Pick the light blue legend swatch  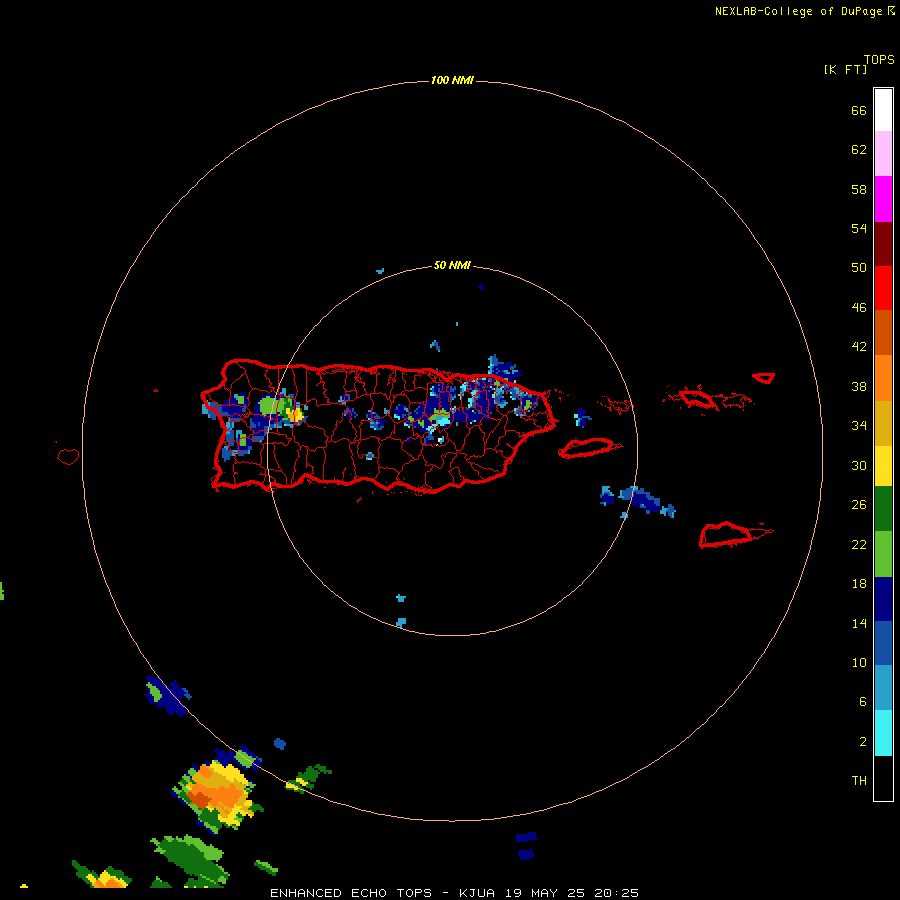[883, 688]
